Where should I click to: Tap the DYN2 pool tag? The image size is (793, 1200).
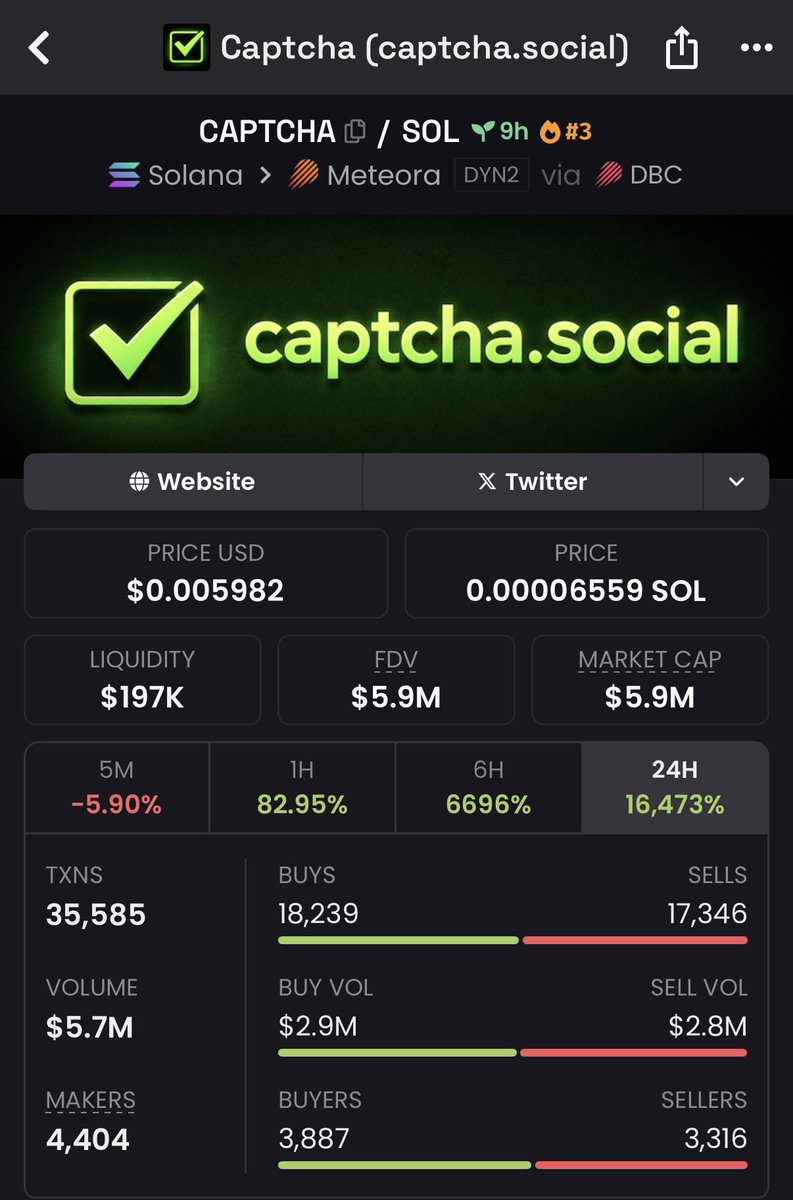point(491,175)
